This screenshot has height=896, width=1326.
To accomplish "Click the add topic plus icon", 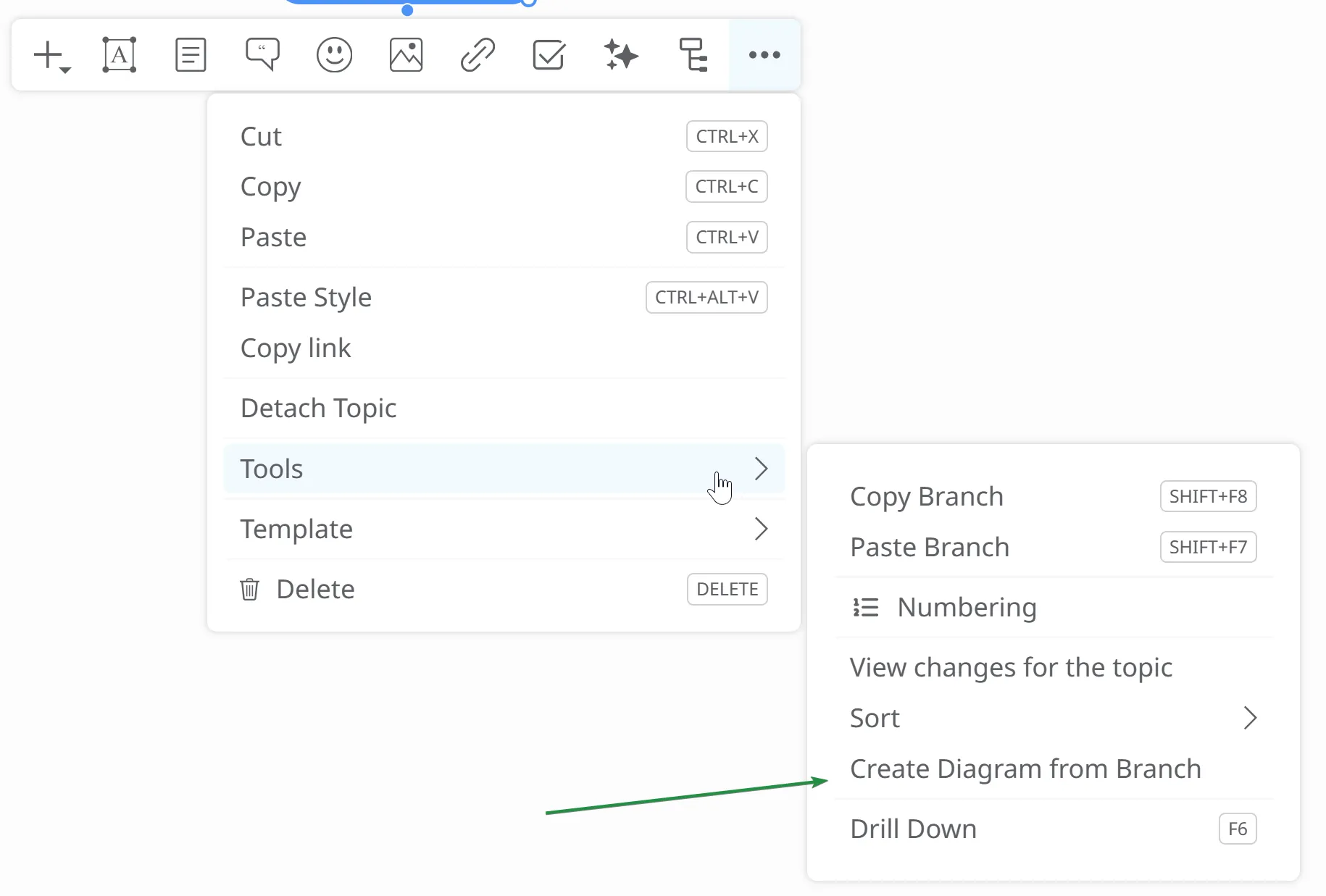I will point(49,55).
